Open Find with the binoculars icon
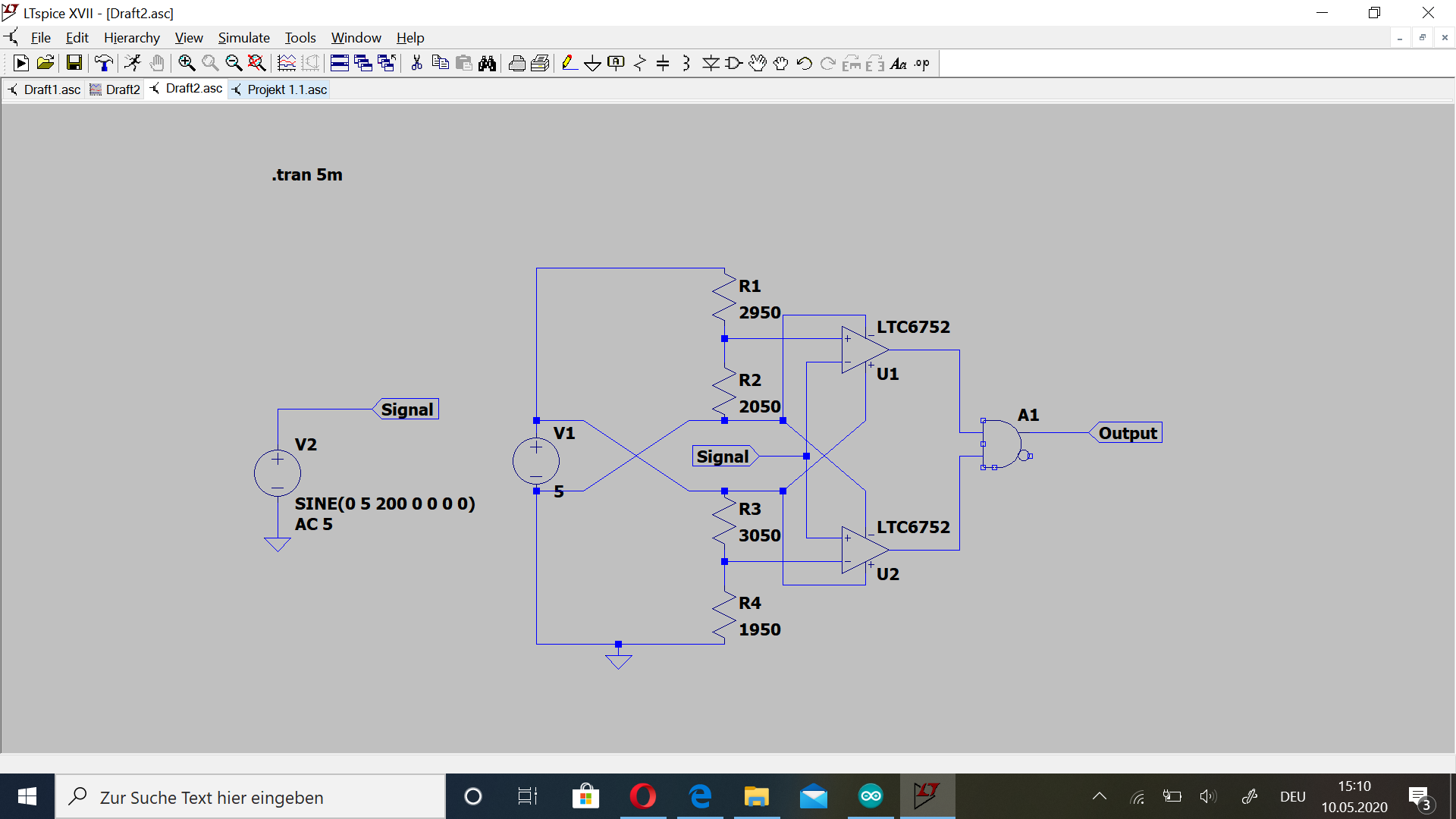Screen dimensions: 1456x819 tap(487, 64)
